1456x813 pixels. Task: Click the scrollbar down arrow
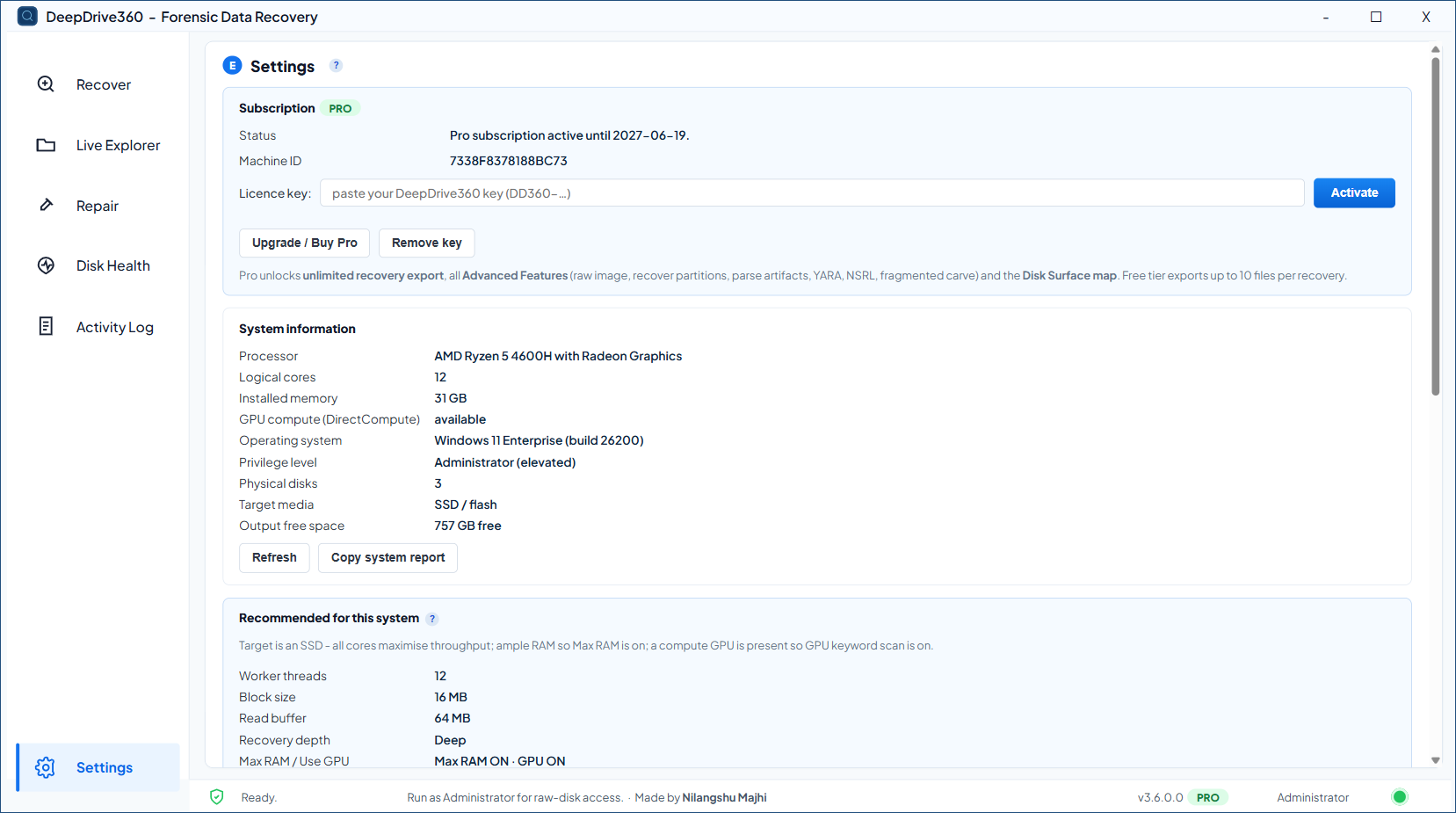1435,760
